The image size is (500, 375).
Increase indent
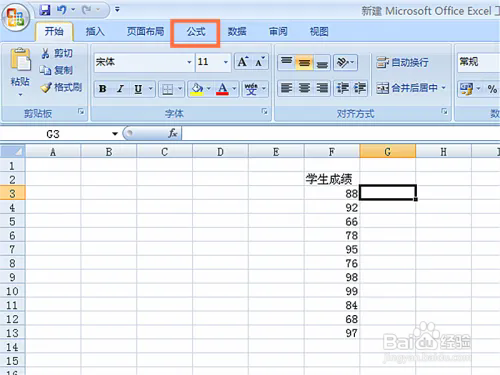(360, 88)
